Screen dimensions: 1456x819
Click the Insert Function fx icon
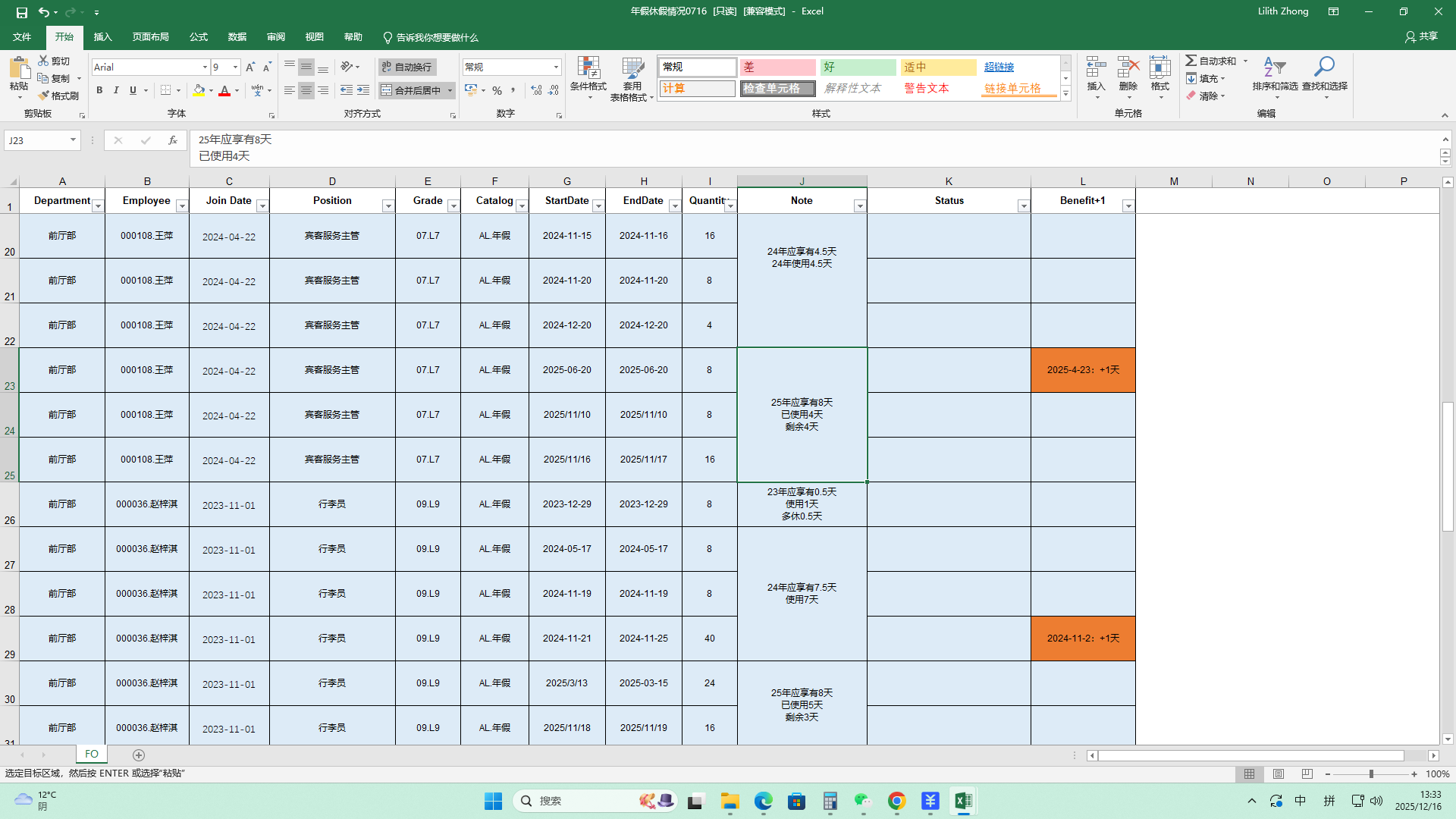point(173,140)
